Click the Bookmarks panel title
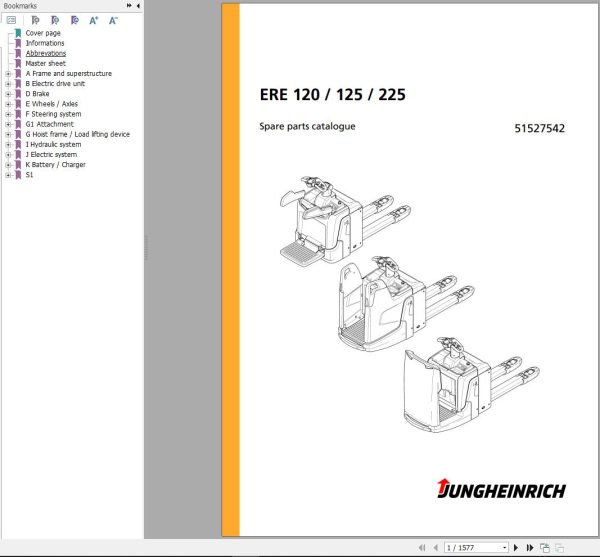Screen dimensions: 600x557 tap(20, 6)
